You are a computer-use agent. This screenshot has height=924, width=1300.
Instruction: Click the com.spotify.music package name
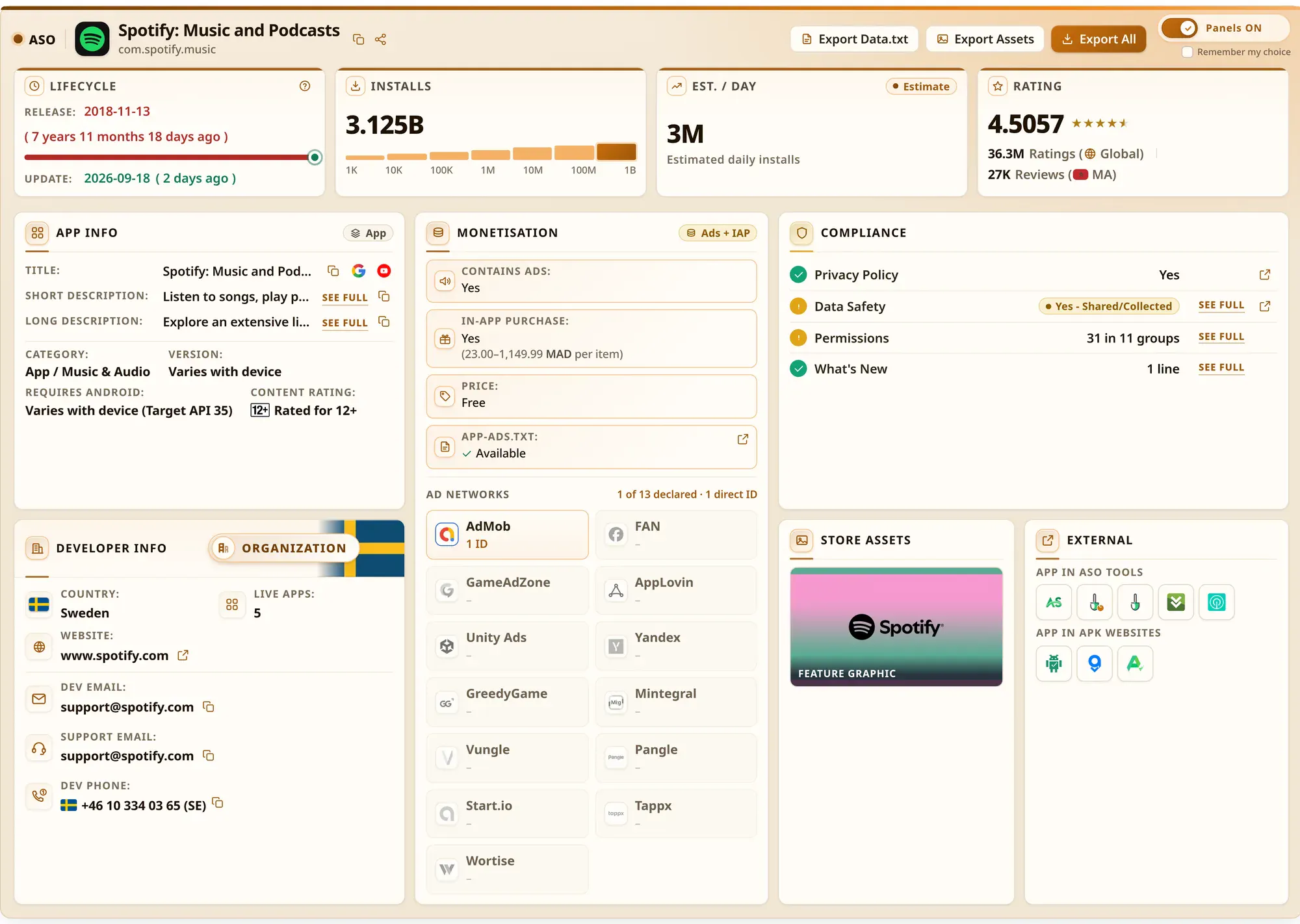point(167,49)
